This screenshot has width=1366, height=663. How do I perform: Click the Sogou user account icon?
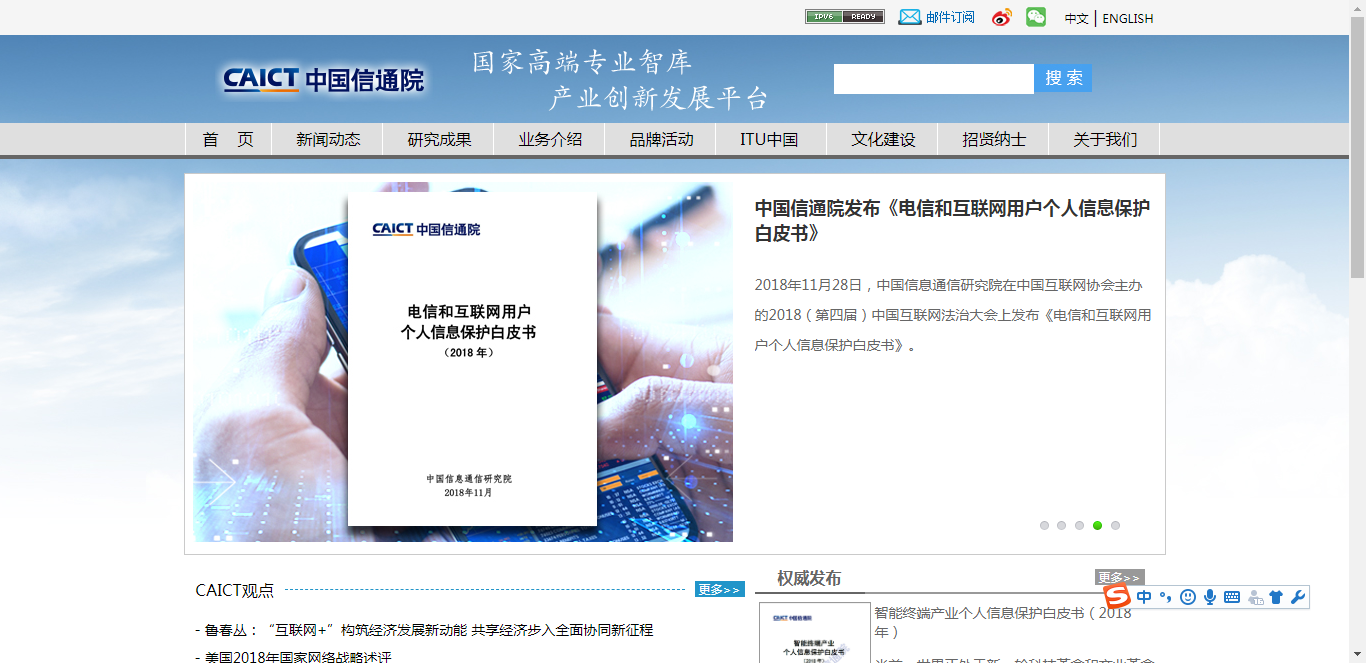point(1255,597)
